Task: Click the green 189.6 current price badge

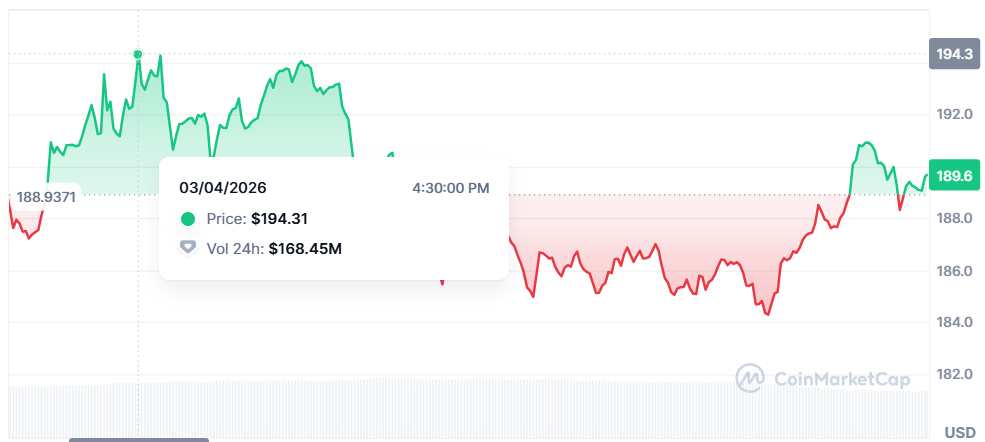Action: coord(951,176)
